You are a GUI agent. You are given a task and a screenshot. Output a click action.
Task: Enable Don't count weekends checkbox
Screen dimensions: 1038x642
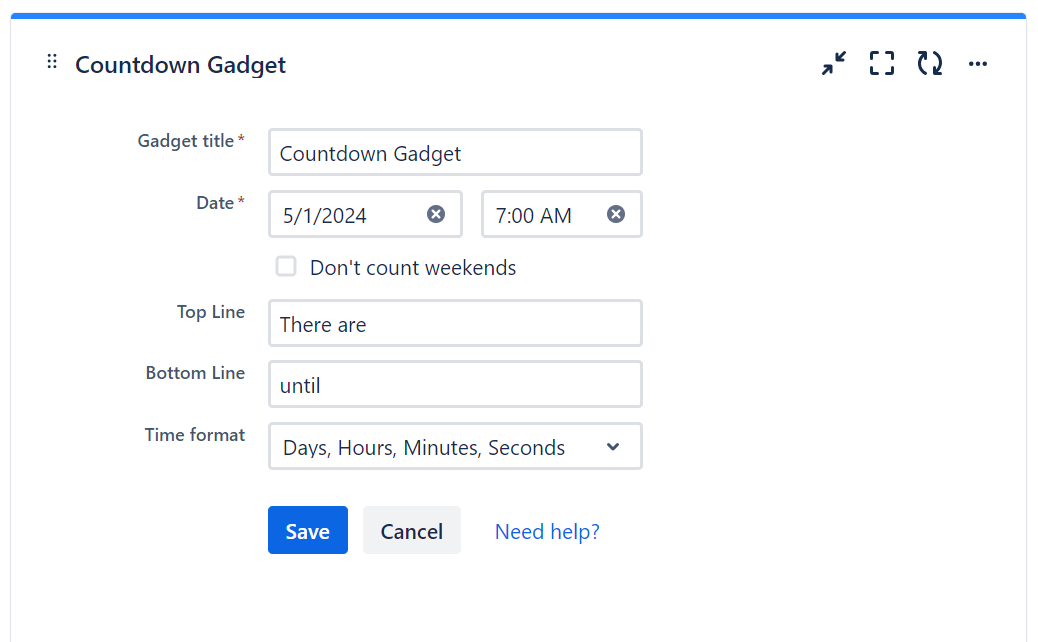pyautogui.click(x=287, y=266)
